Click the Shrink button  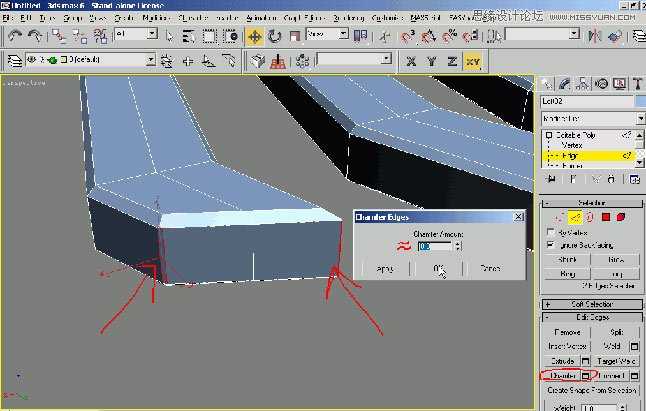567,260
